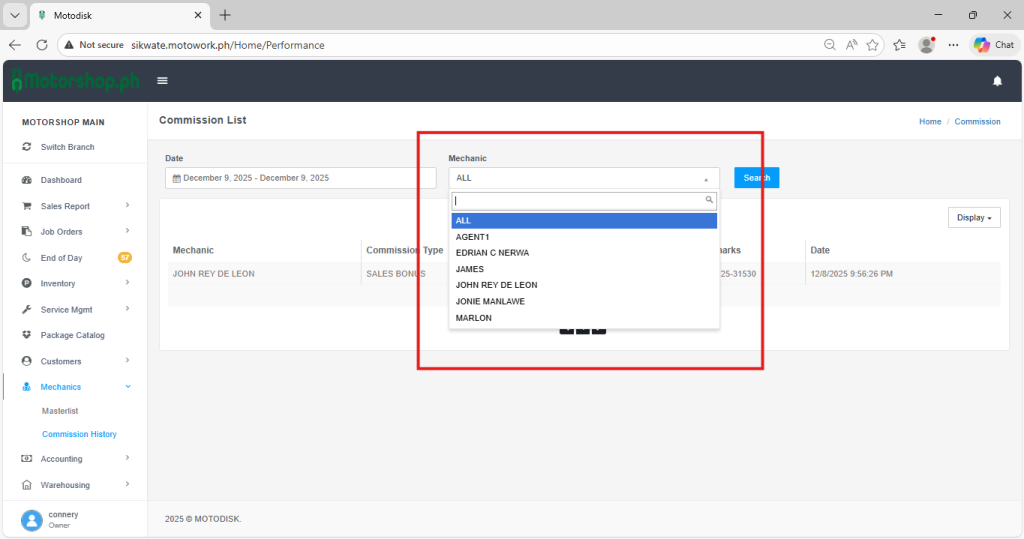Collapse the Mechanics menu section
Image resolution: width=1024 pixels, height=539 pixels.
(127, 387)
